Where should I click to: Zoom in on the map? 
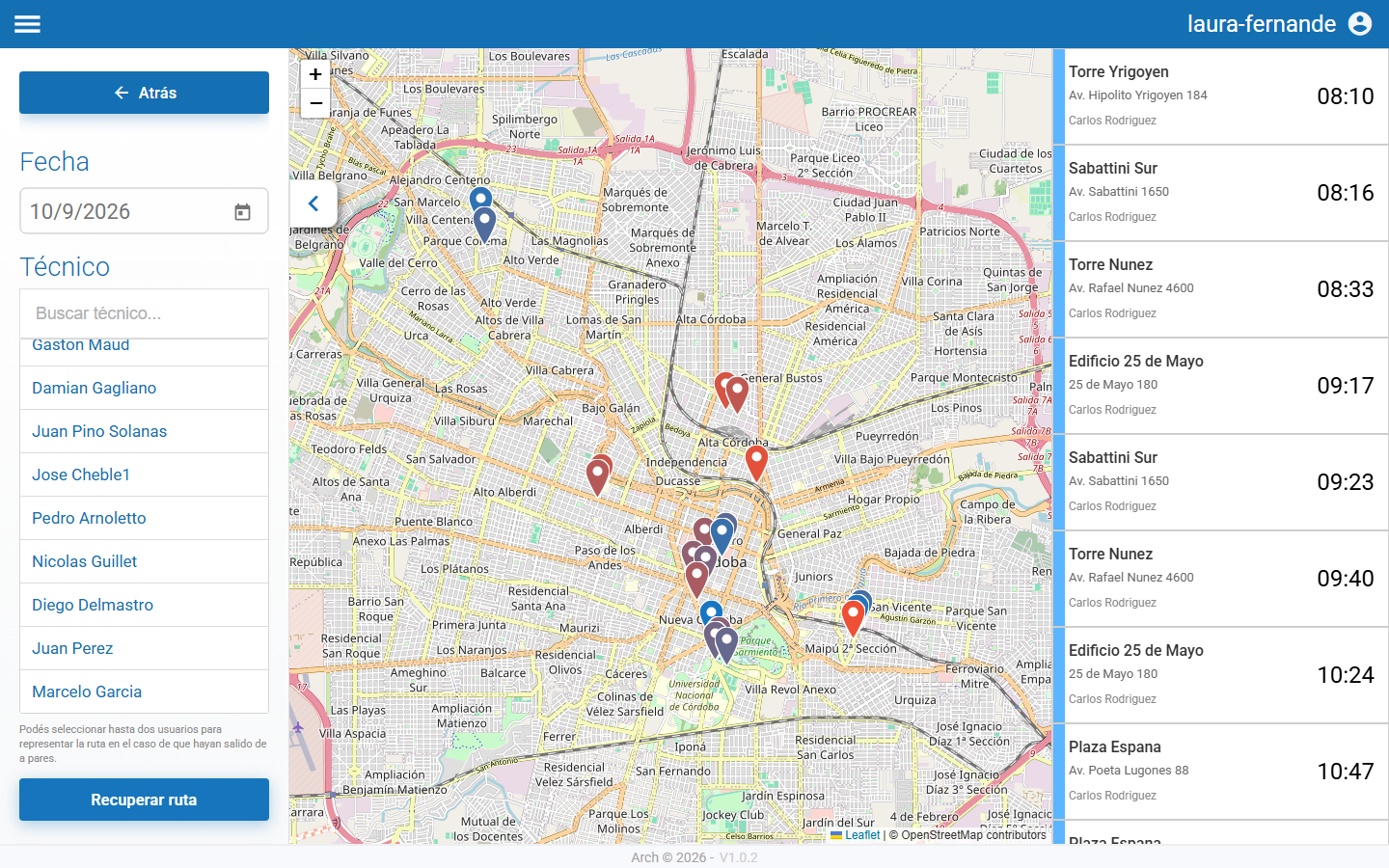pos(315,74)
